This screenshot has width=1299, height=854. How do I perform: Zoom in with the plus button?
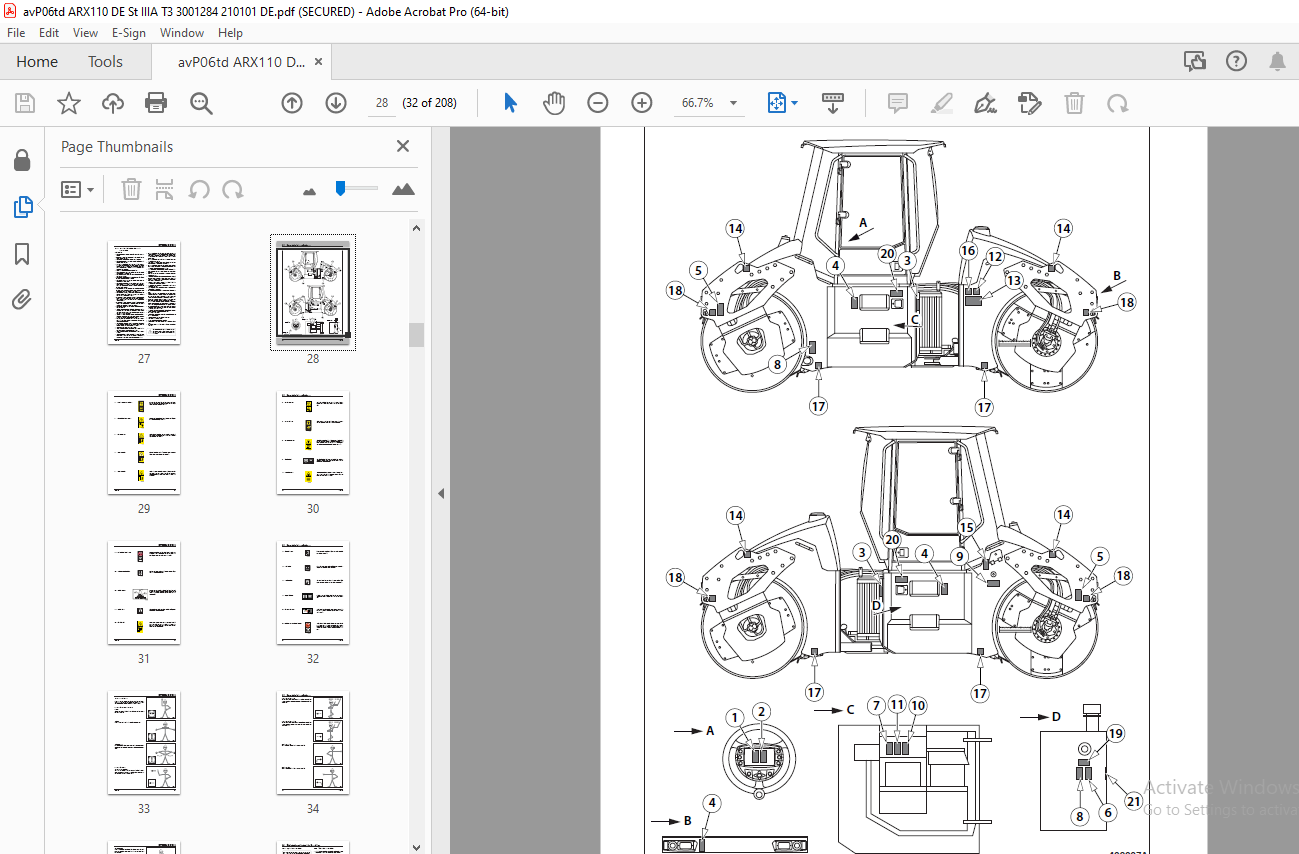[x=642, y=103]
